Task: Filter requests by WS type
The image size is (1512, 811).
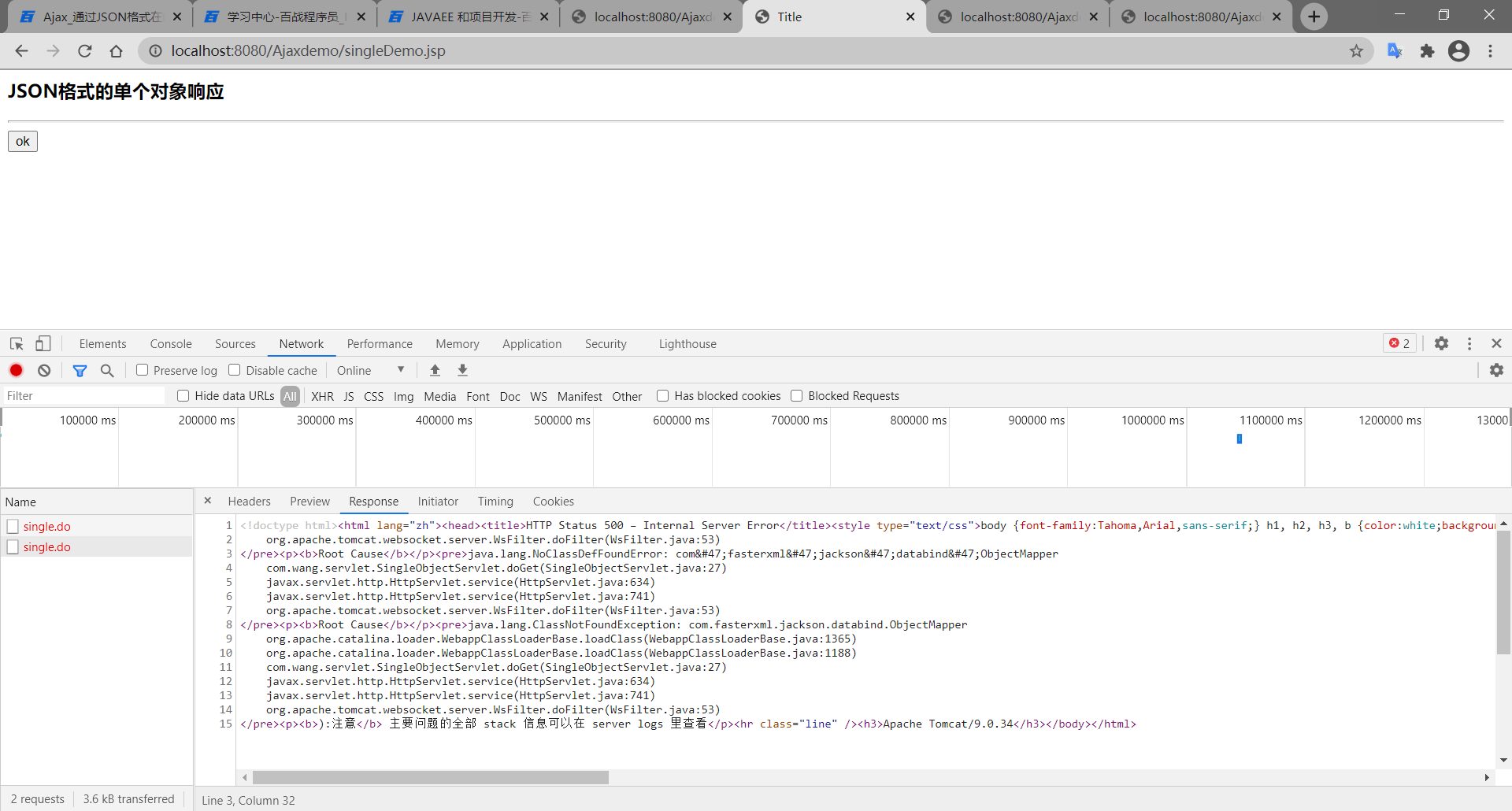Action: [539, 396]
